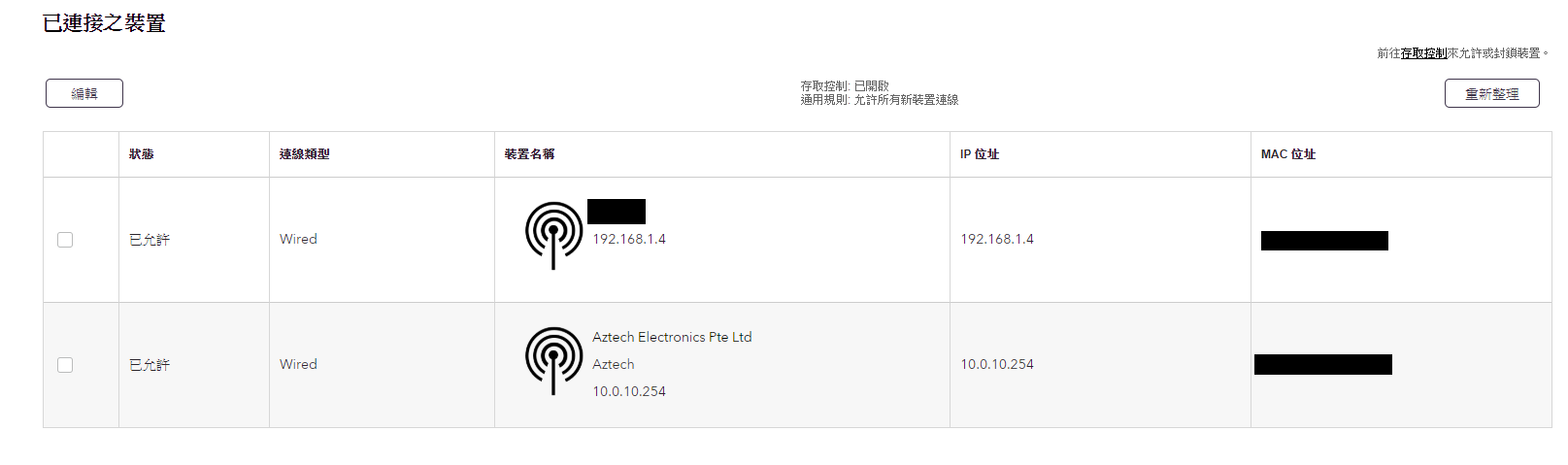Click the 已連接之裝置 page heading
The width and height of the screenshot is (1568, 465).
(x=104, y=23)
